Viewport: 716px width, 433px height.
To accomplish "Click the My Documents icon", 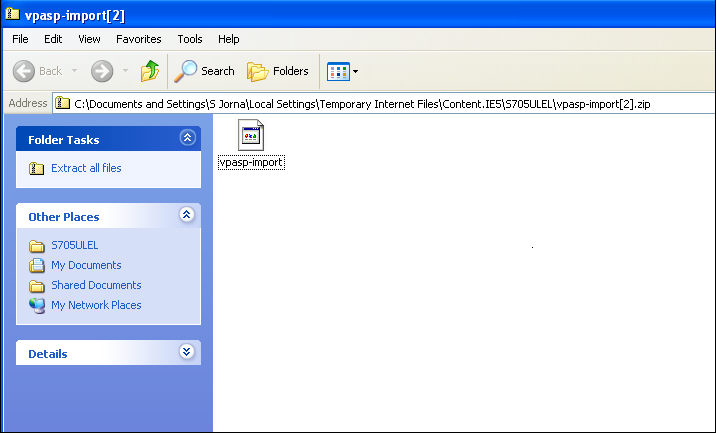I will [37, 265].
